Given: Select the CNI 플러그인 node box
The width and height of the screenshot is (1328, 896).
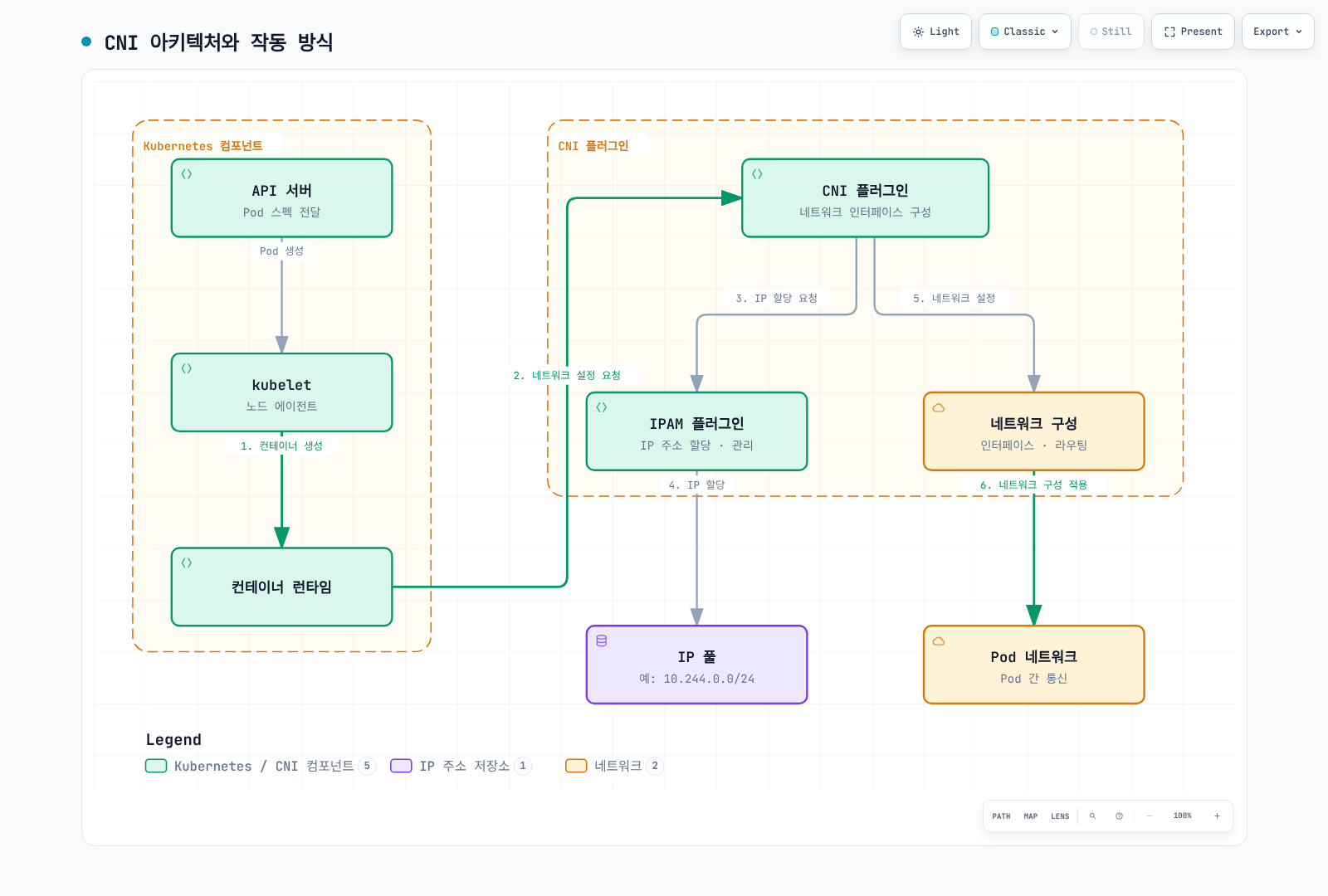Looking at the screenshot, I should tap(865, 198).
